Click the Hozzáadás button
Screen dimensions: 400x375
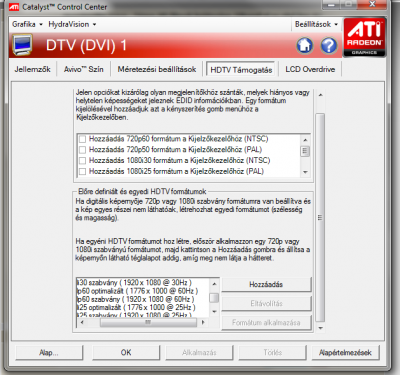[x=266, y=285]
